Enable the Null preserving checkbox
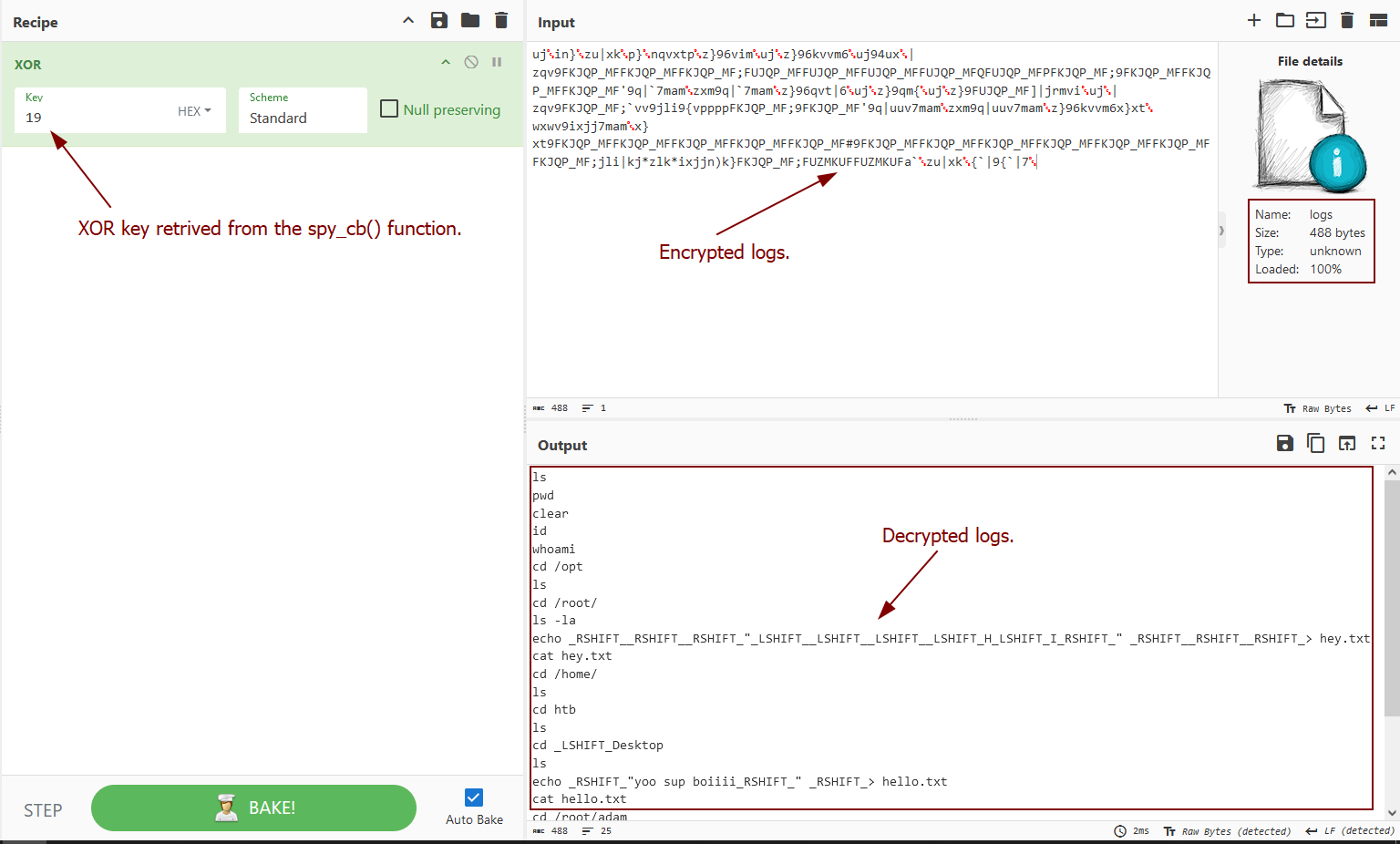1400x844 pixels. click(389, 108)
